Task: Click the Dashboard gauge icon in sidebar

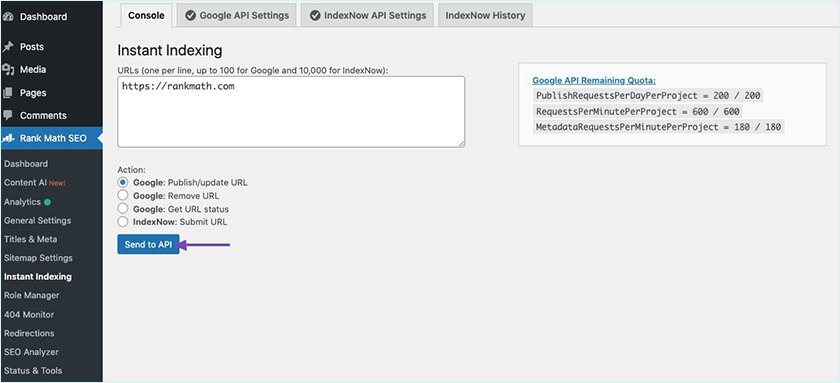Action: click(8, 17)
